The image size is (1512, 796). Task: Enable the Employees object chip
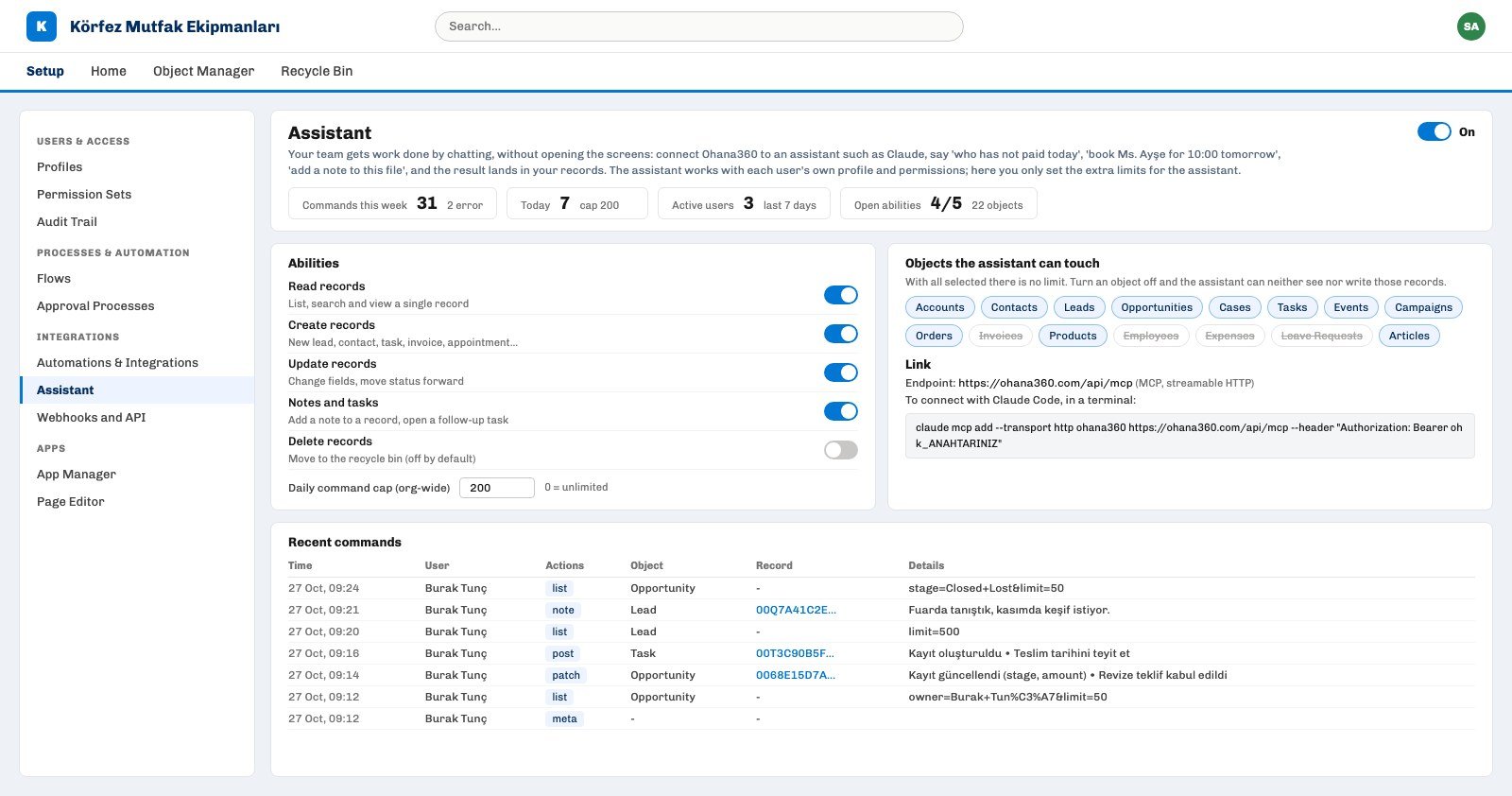click(1151, 336)
